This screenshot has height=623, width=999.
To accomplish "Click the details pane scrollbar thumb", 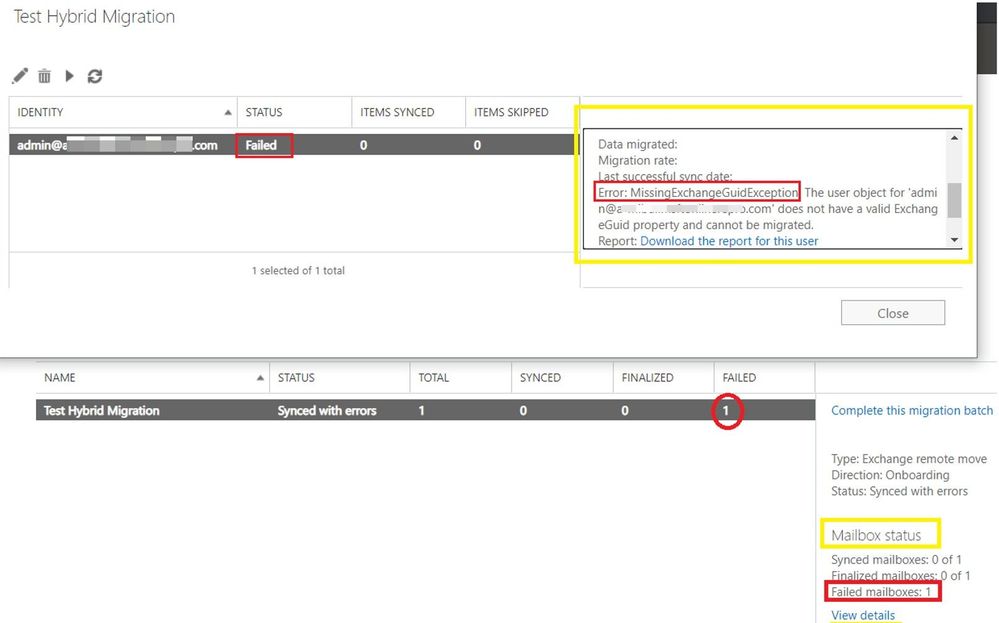I will 954,200.
